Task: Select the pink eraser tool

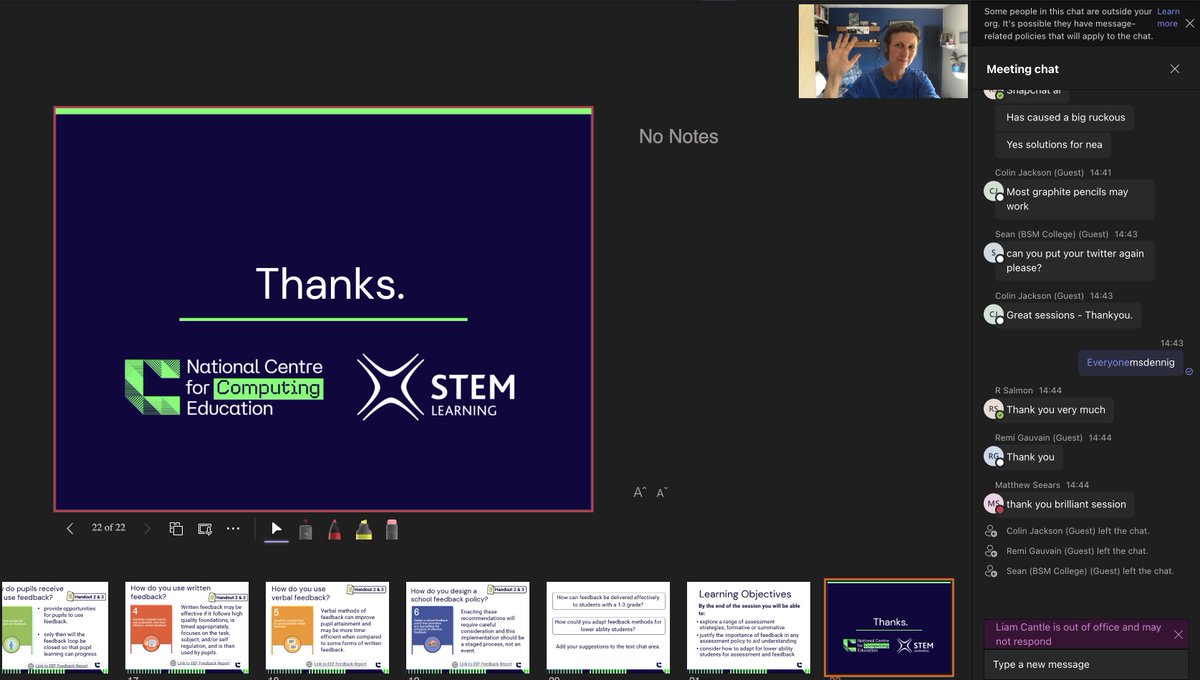Action: 392,529
